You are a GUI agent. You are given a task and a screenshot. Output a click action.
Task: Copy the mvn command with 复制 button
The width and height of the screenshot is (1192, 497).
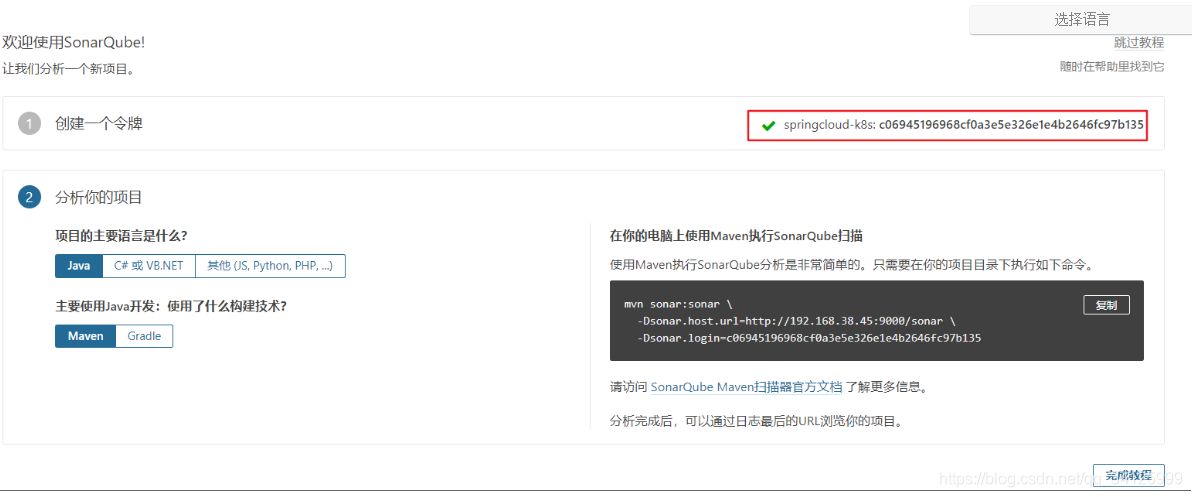click(1106, 305)
